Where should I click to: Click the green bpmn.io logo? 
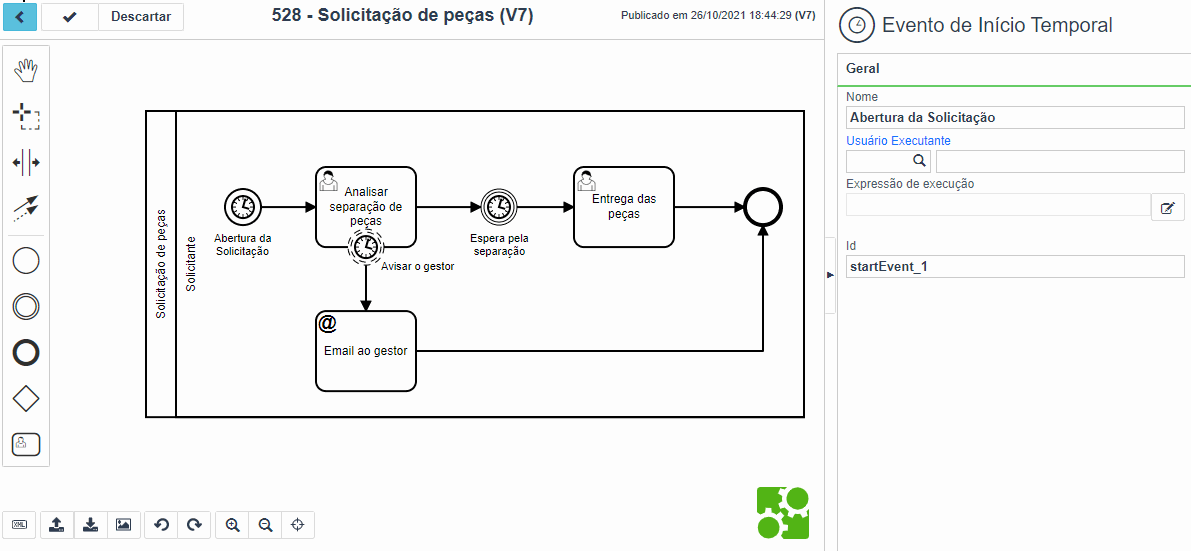tap(783, 514)
